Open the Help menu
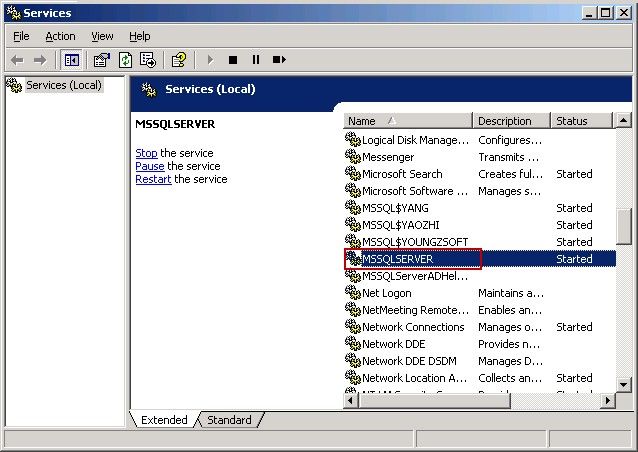Screen dimensions: 638x452 pyautogui.click(x=140, y=36)
